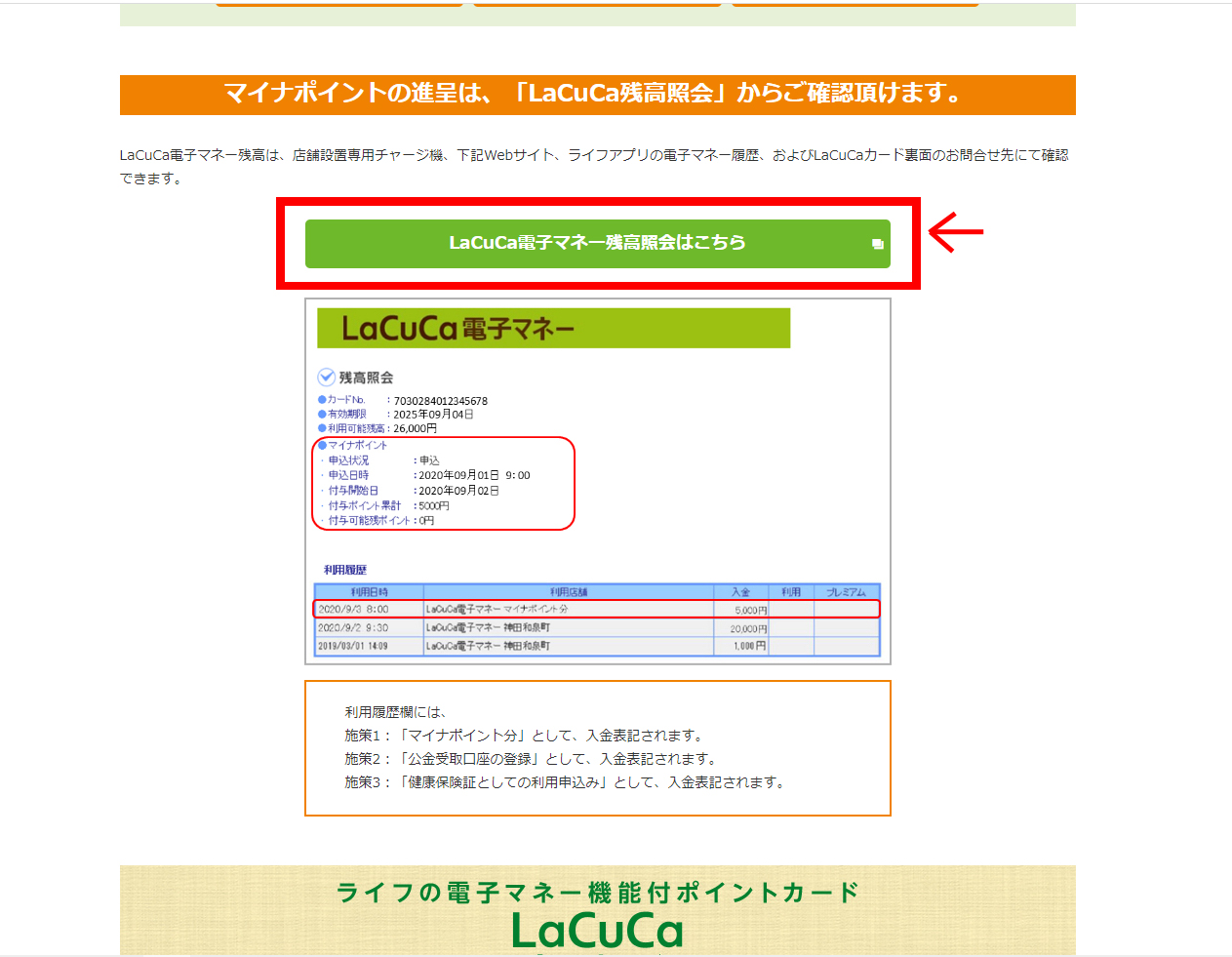Viewport: 1232px width, 957px height.
Task: Click the checkmark icon beside 残高照会
Action: [326, 376]
